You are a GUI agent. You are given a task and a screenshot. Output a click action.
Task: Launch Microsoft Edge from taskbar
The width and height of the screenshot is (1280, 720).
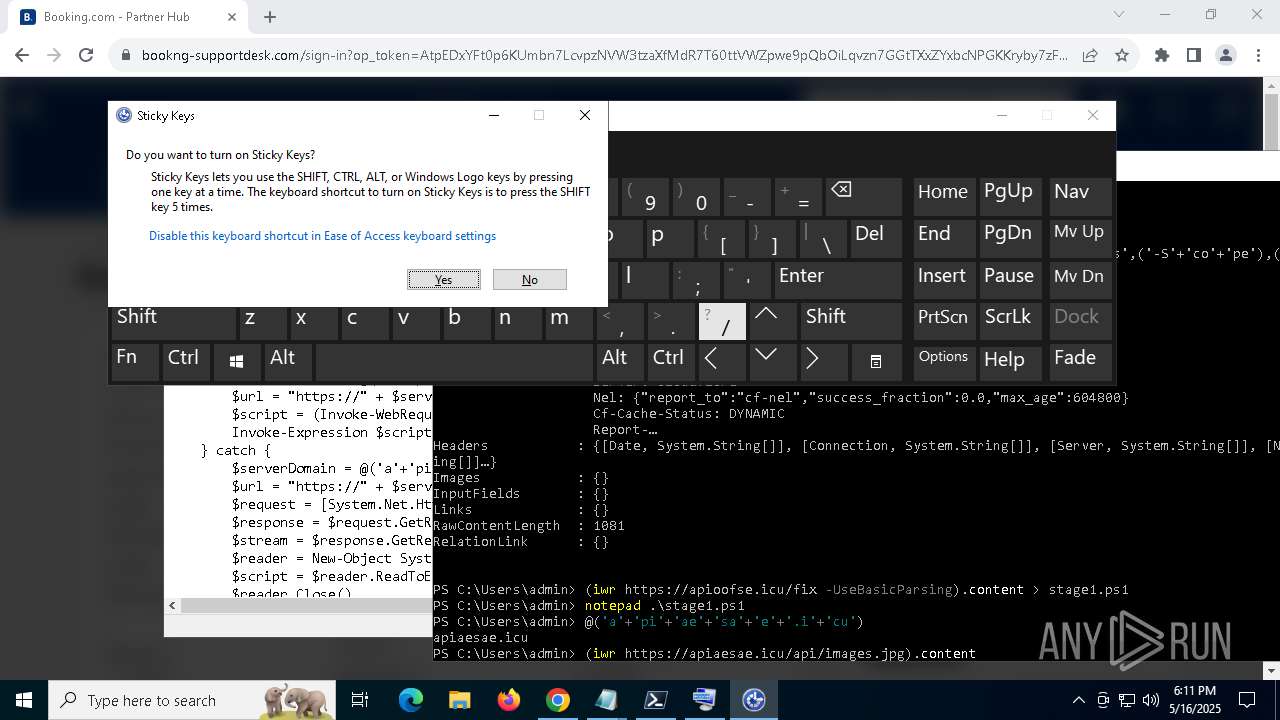[x=411, y=700]
